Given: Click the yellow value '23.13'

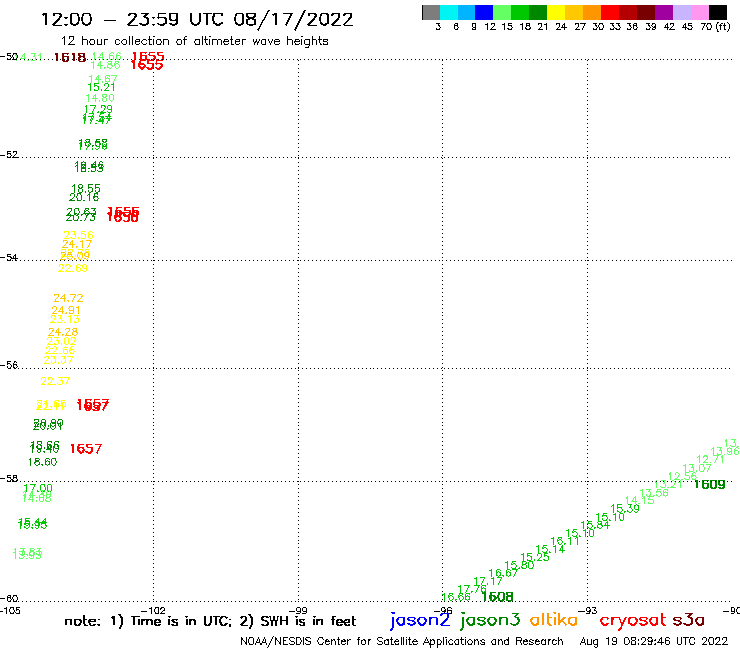Looking at the screenshot, I should 65,319.
